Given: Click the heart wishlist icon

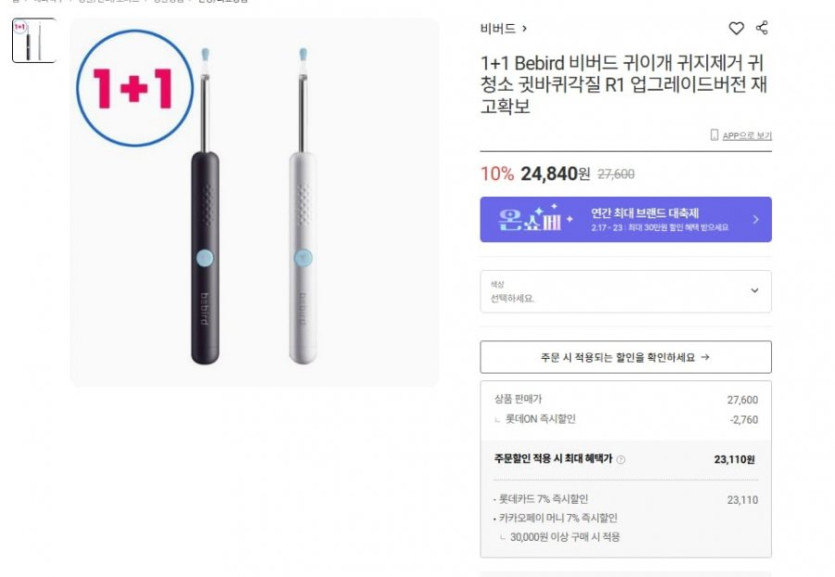Looking at the screenshot, I should (736, 28).
